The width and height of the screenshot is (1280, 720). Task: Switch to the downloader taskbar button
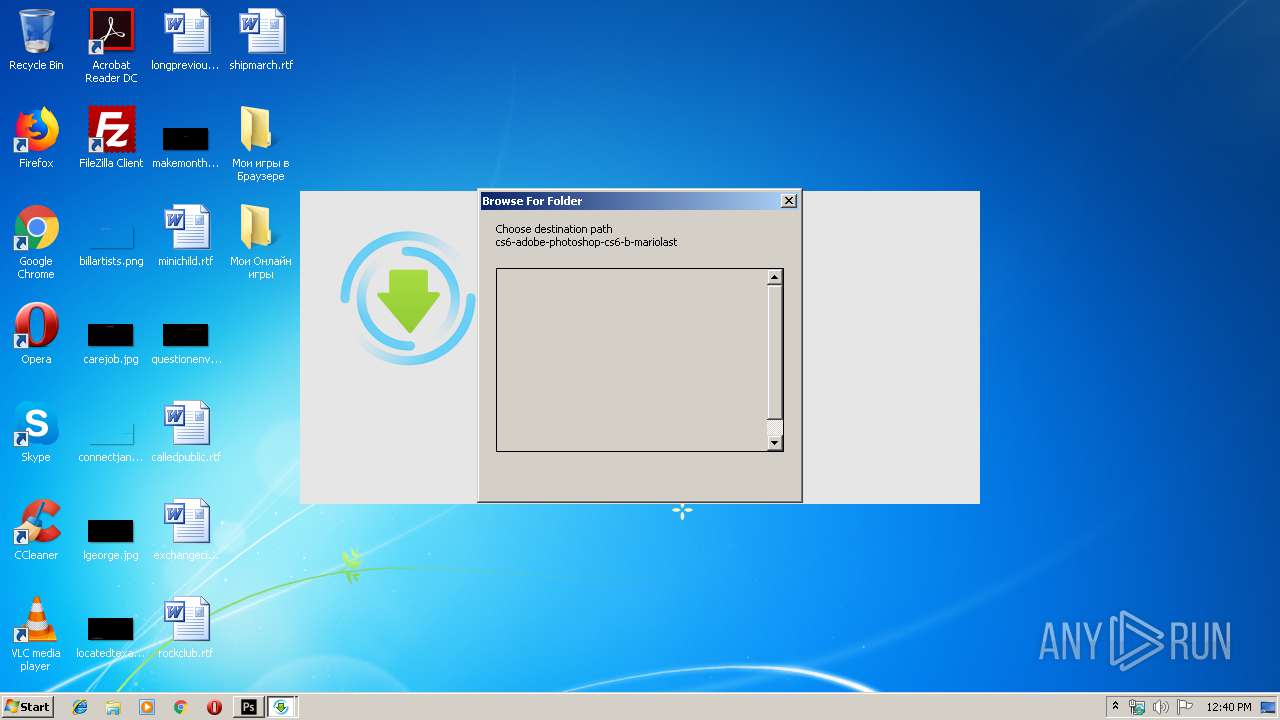(282, 707)
